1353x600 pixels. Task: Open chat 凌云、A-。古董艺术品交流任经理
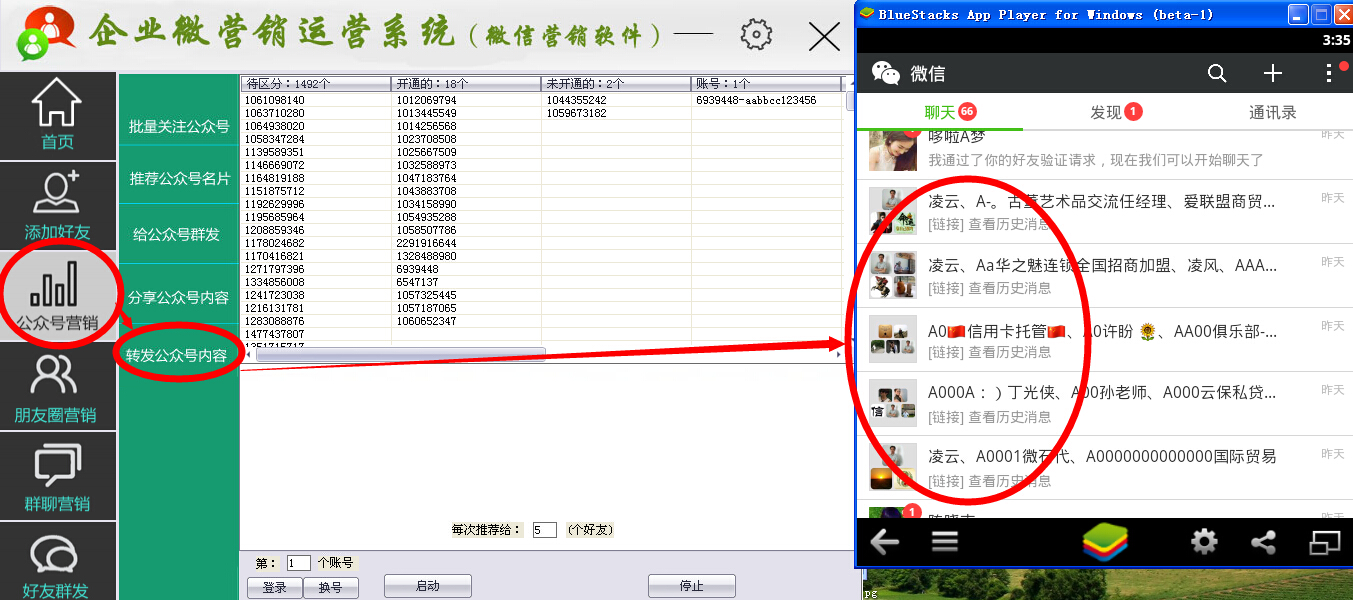[x=1105, y=212]
